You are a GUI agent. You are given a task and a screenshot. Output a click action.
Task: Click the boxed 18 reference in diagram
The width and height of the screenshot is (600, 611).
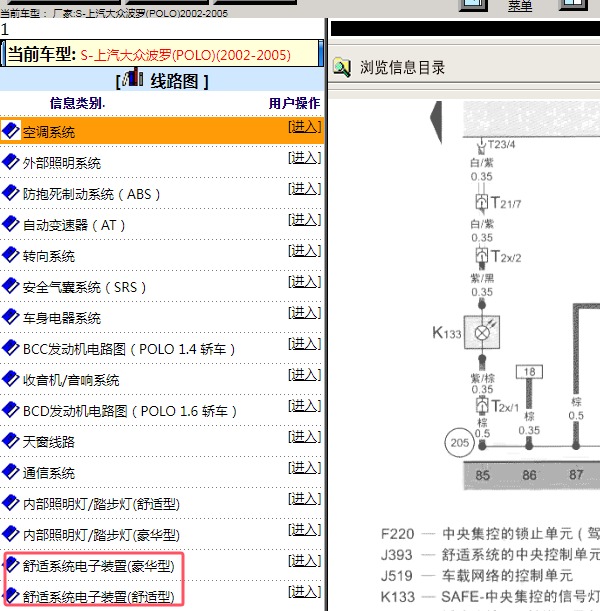pyautogui.click(x=529, y=372)
